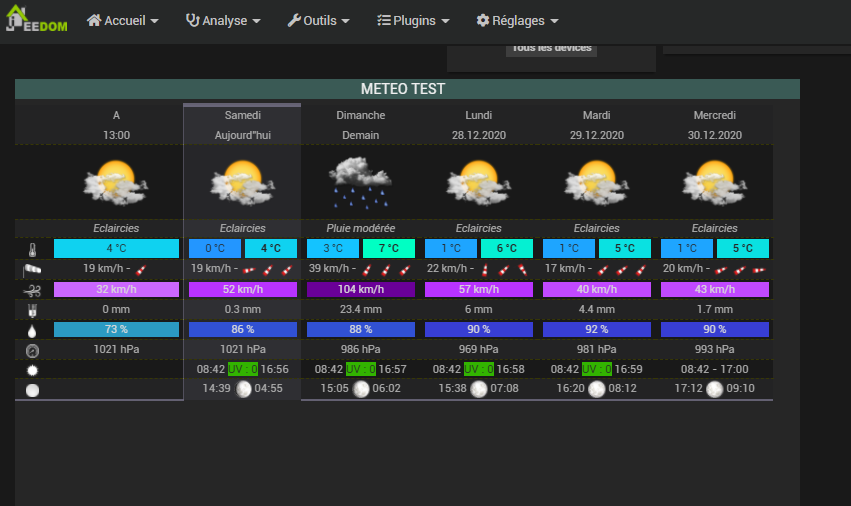Open the Accueil menu
The height and width of the screenshot is (506, 851).
tap(123, 21)
